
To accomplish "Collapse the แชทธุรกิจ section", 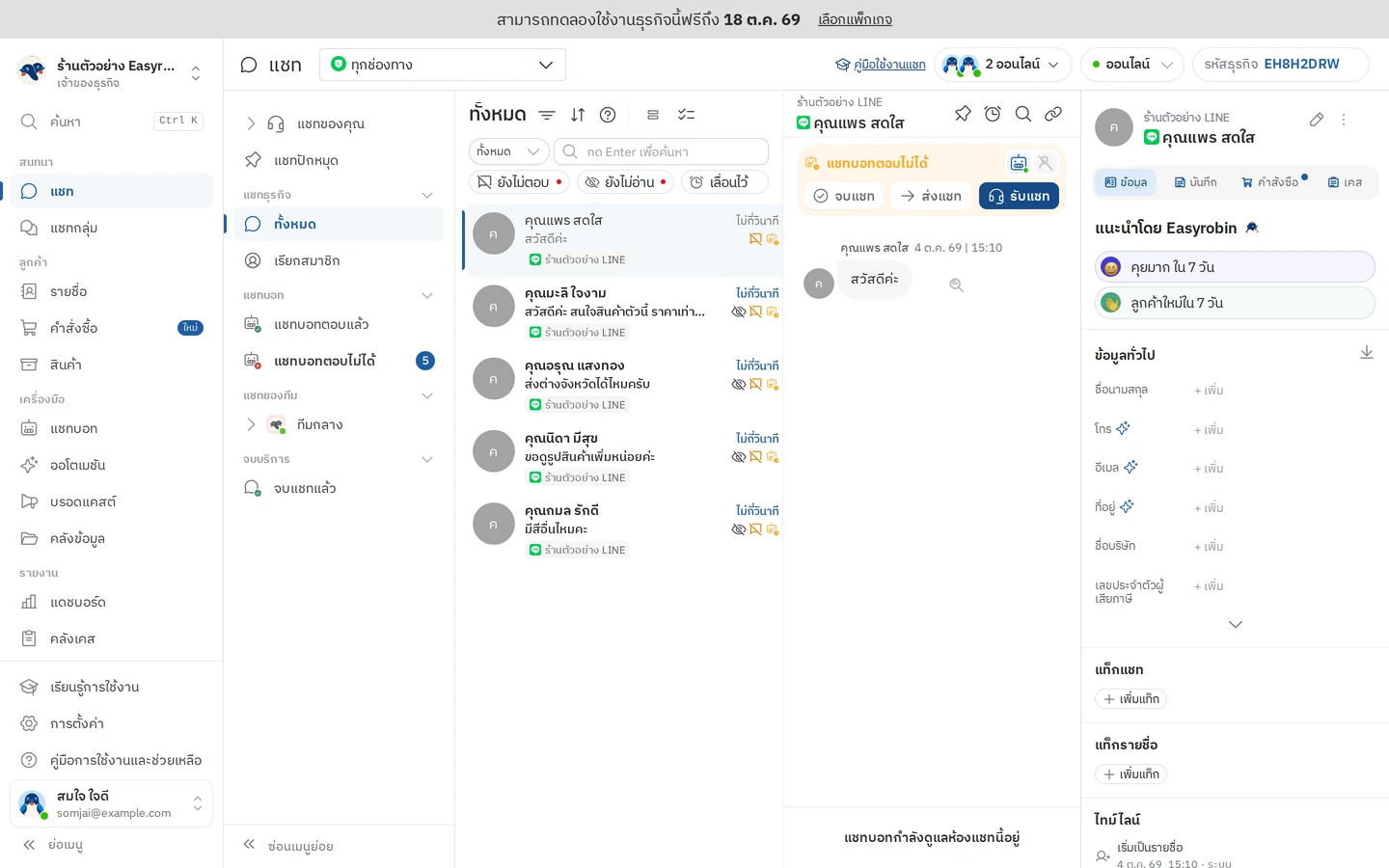I will coord(427,195).
